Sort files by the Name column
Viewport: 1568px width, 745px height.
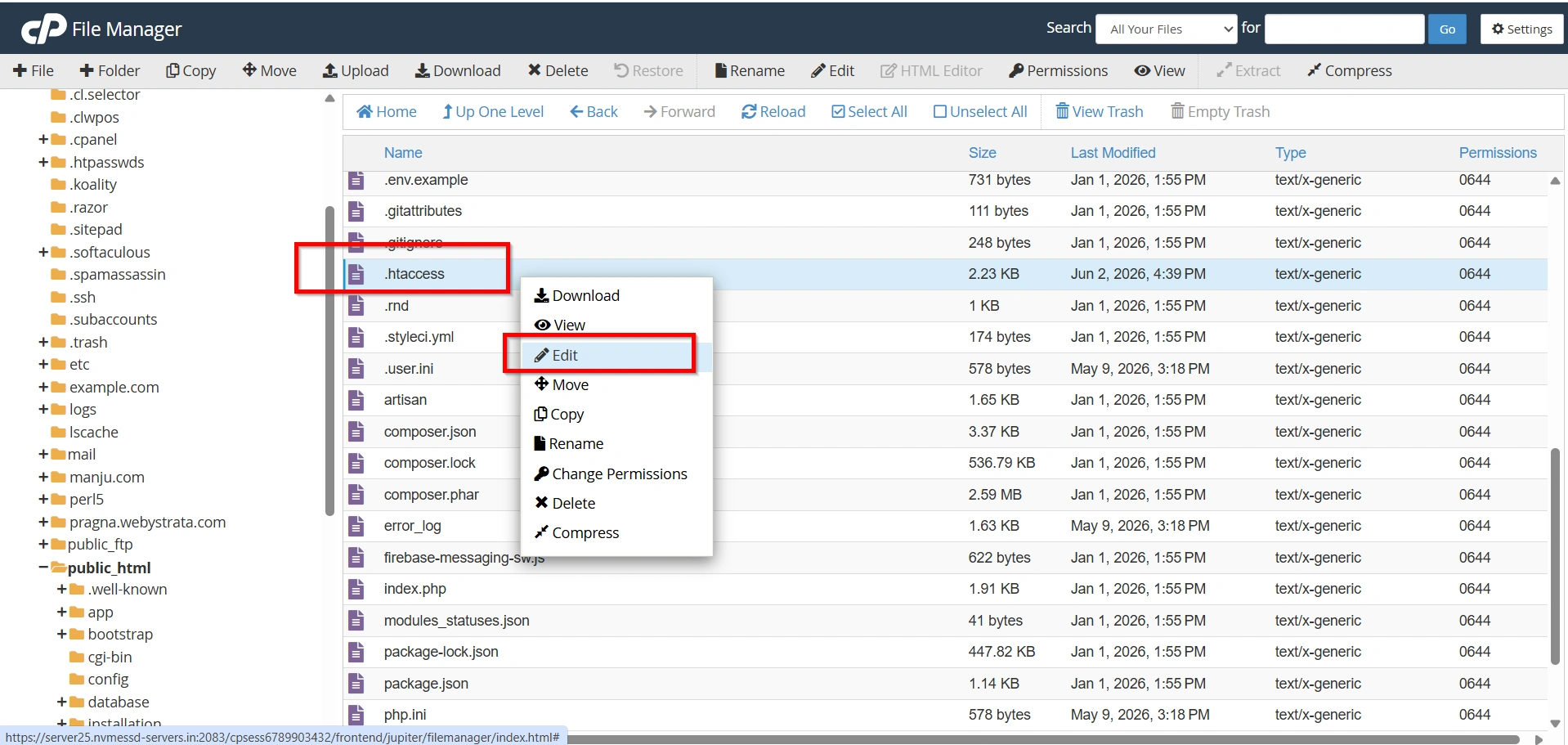click(x=403, y=153)
